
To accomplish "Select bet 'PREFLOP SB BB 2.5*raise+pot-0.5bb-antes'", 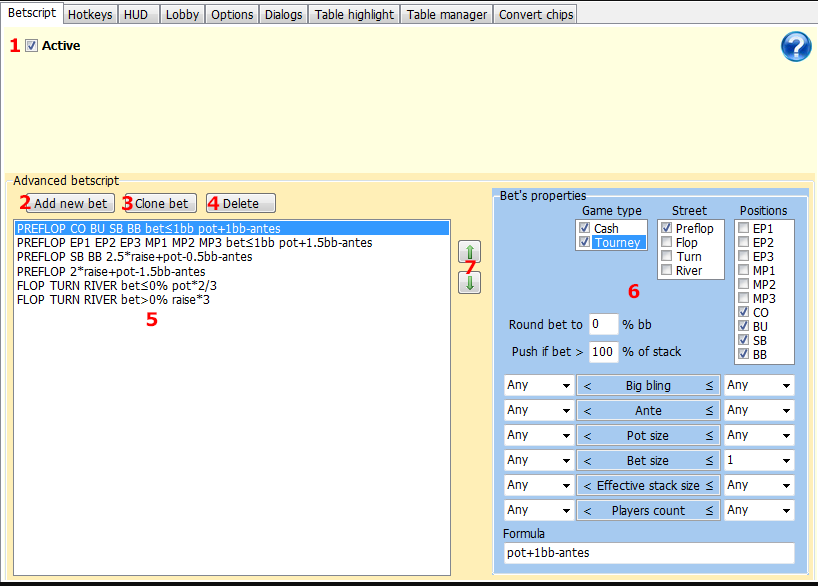I will click(x=232, y=257).
